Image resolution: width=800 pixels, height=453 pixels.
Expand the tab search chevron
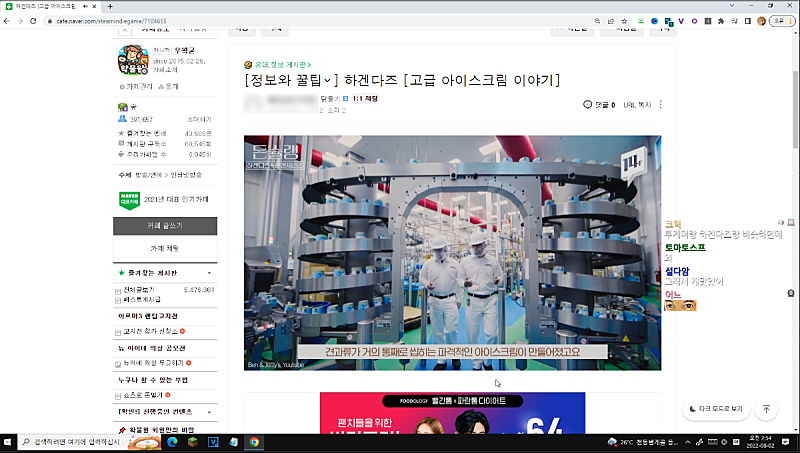[732, 6]
